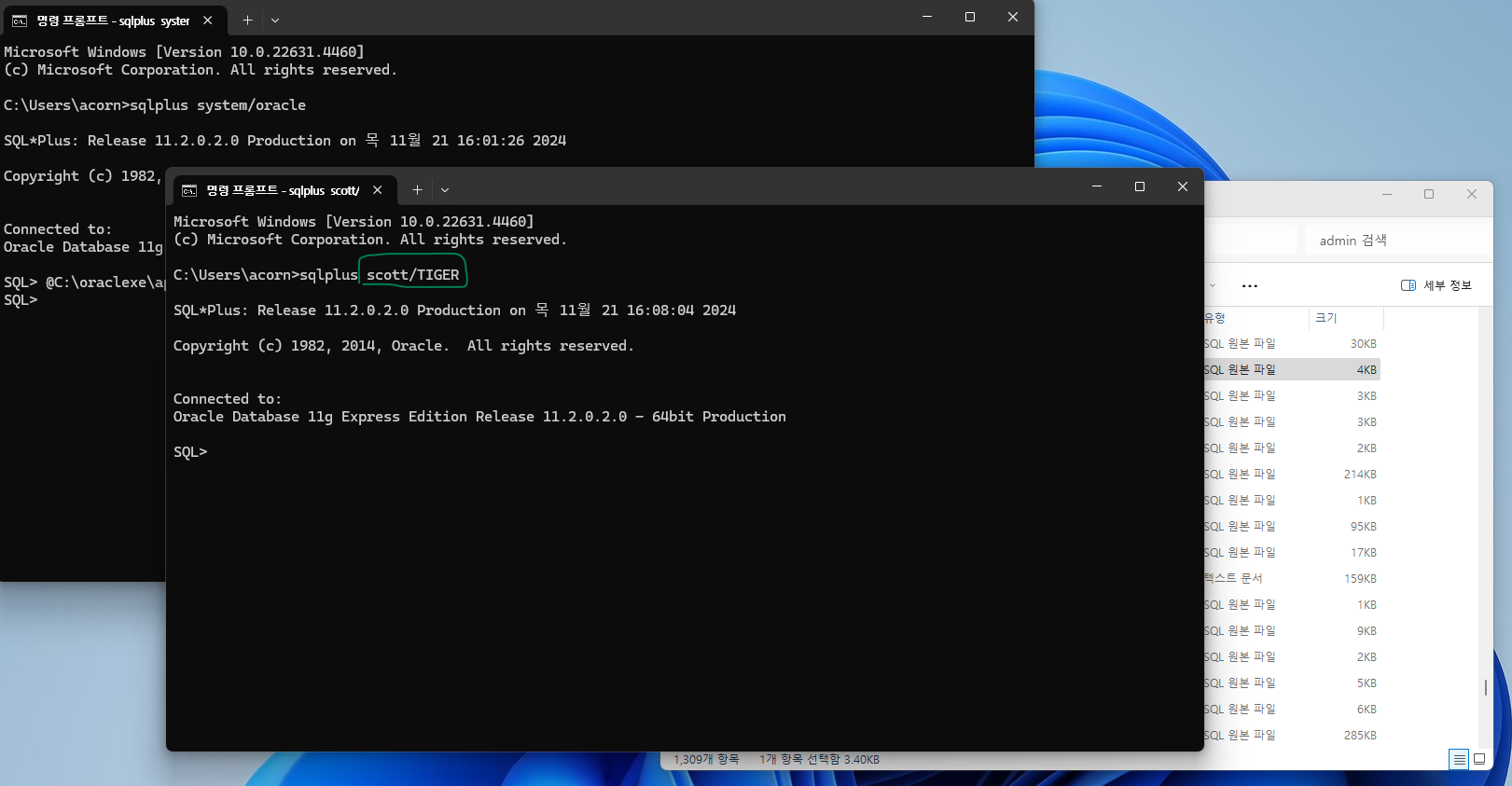Close the front sqlplus scott terminal window
This screenshot has width=1512, height=786.
click(1183, 186)
